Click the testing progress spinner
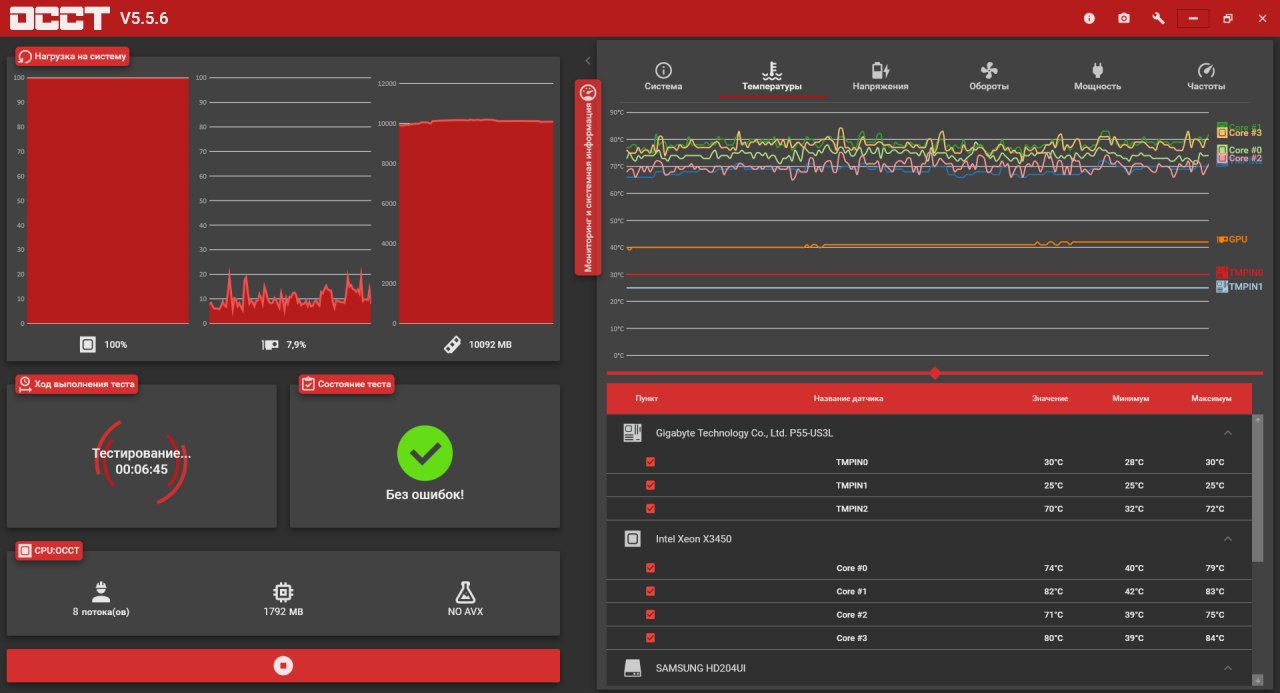Screen dimensions: 1280x693 141,461
